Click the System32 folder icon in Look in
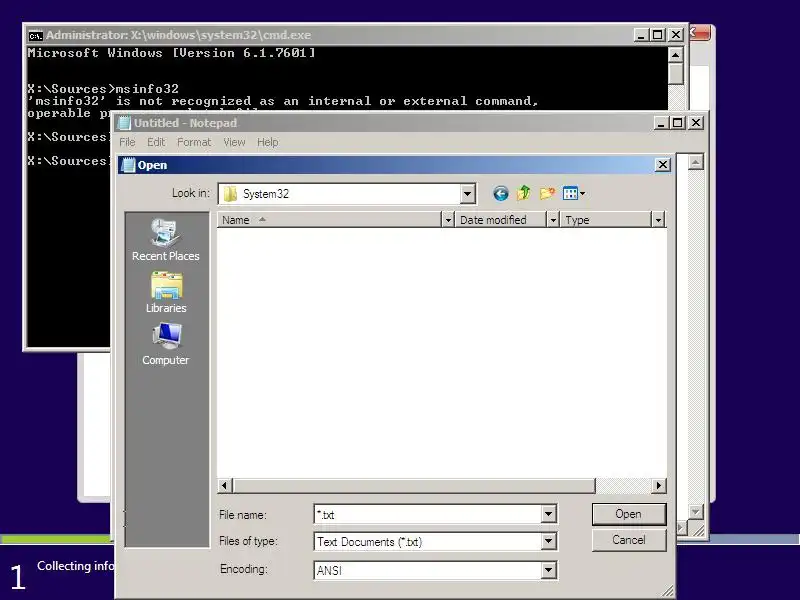 231,194
